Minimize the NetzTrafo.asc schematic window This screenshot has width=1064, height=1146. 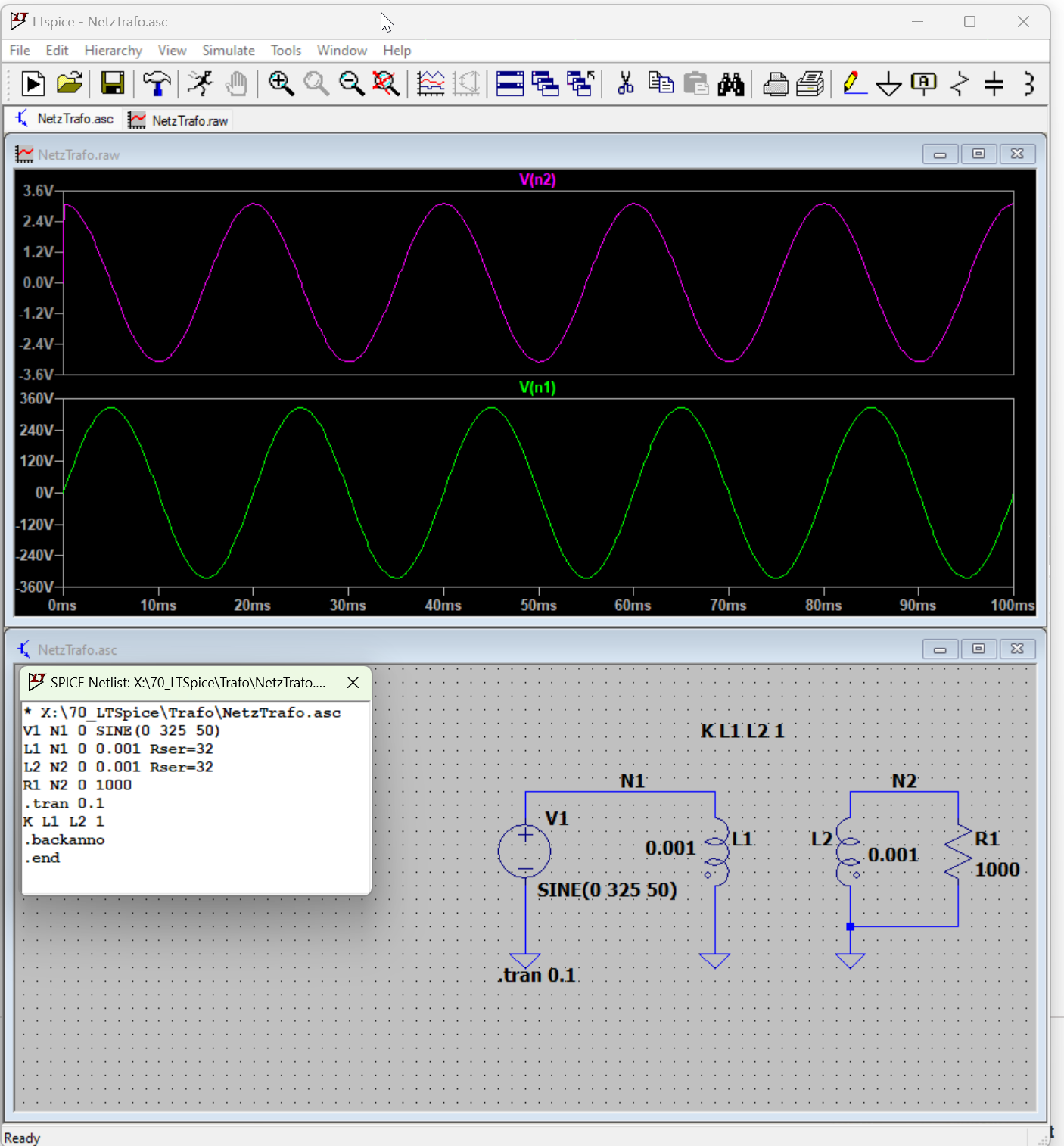(x=940, y=649)
